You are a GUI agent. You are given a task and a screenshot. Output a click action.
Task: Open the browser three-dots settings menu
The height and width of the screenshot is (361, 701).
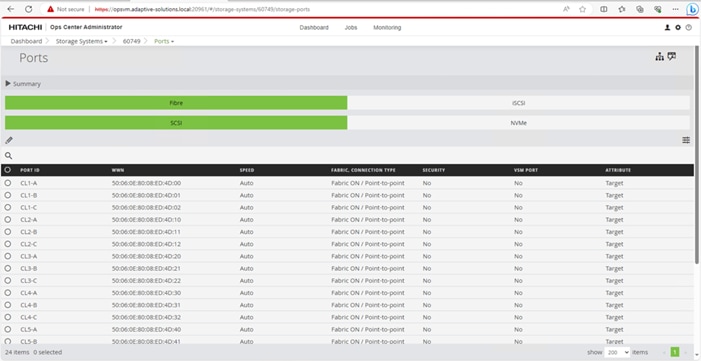pos(675,9)
